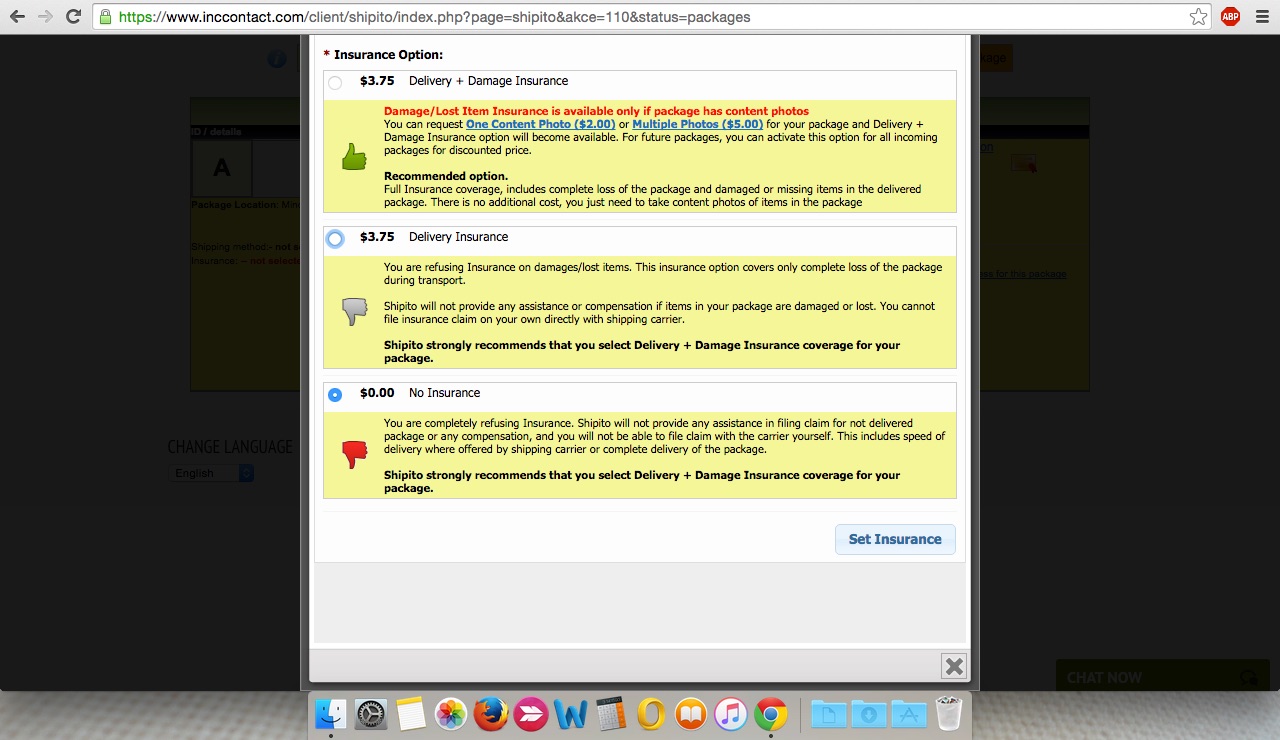
Task: Open the English language dropdown
Action: 213,473
